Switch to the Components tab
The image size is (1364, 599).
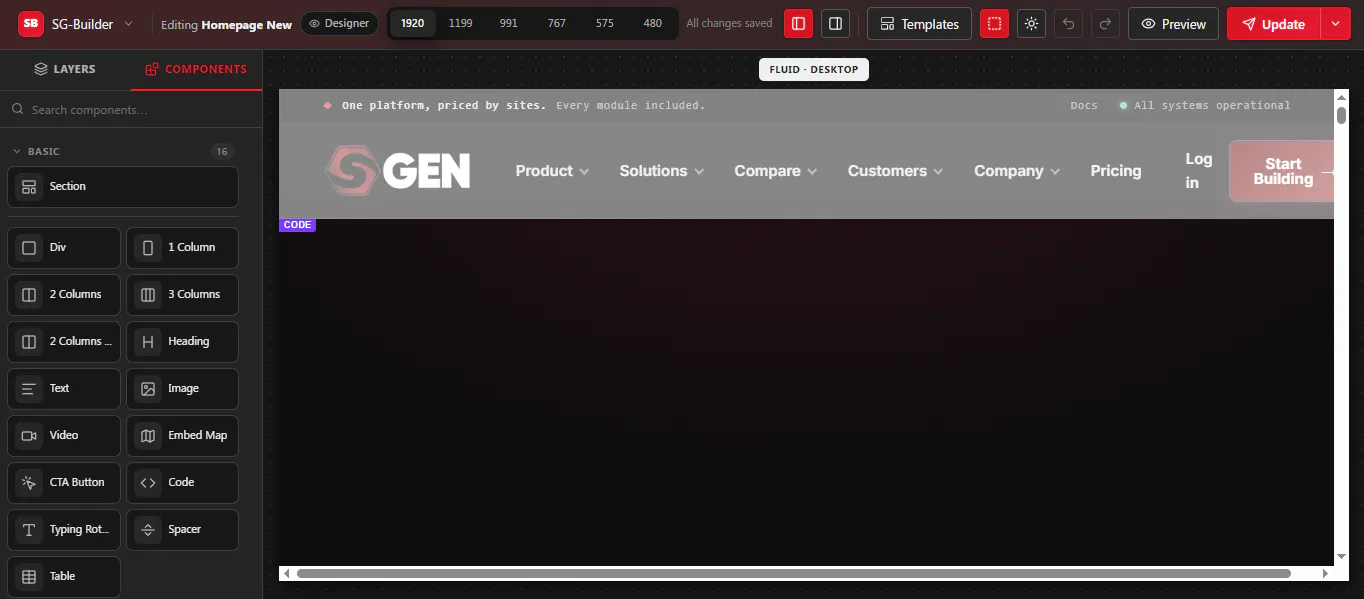[196, 69]
